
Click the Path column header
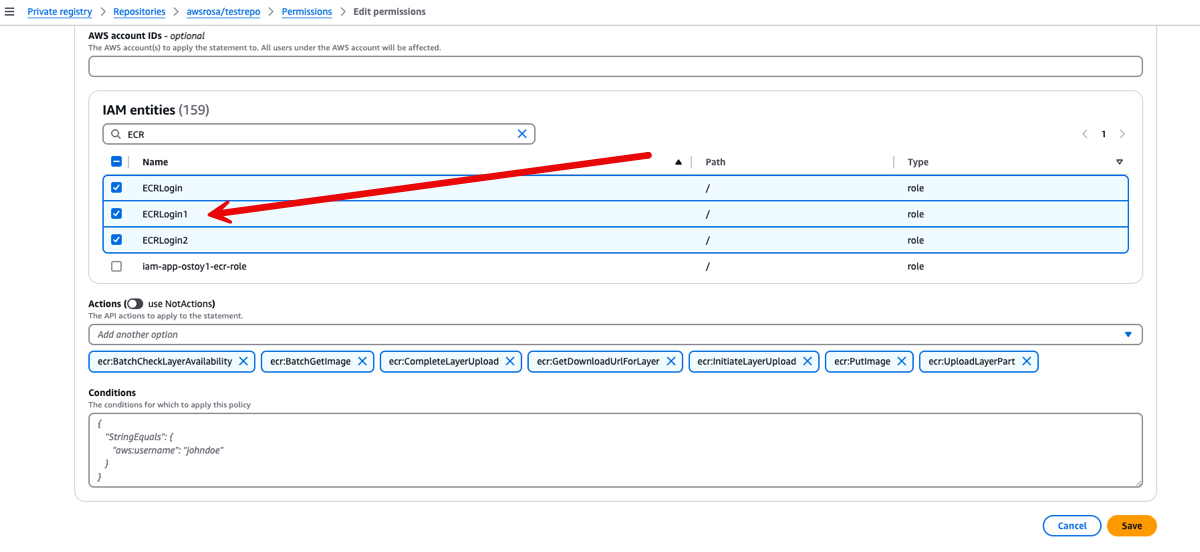click(716, 162)
